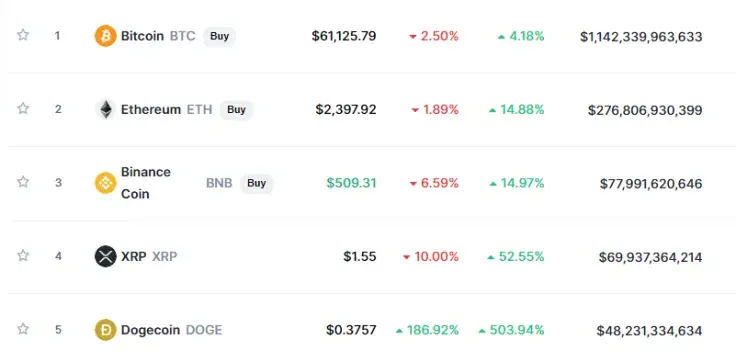Click the Binance Coin logo icon
This screenshot has width=736, height=362.
105,183
